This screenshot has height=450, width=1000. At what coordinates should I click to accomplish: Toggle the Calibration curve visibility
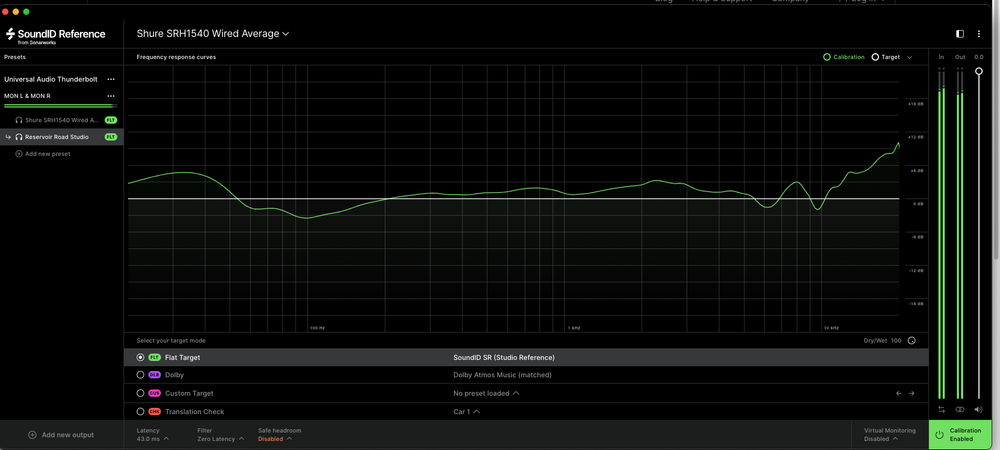(x=844, y=57)
